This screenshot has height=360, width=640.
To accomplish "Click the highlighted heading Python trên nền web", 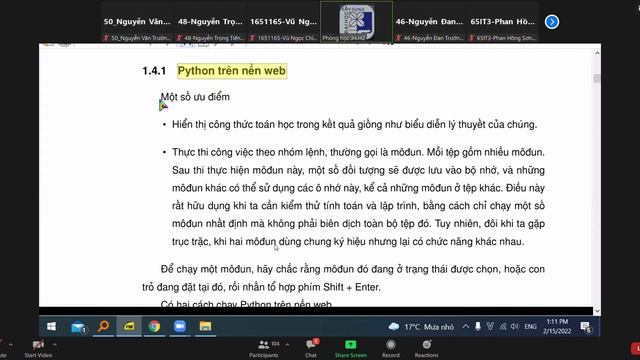I will [232, 71].
